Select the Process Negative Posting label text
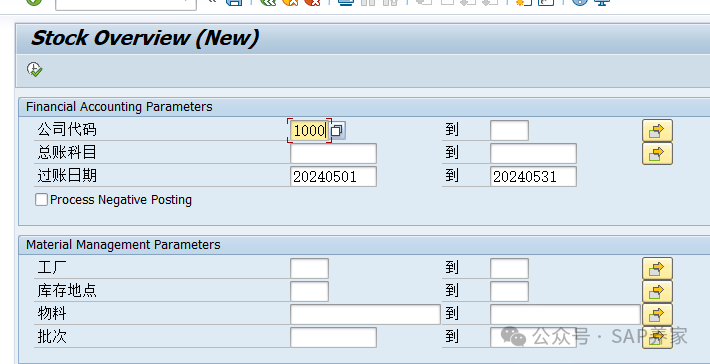Screen dimensions: 710x364 (x=121, y=200)
